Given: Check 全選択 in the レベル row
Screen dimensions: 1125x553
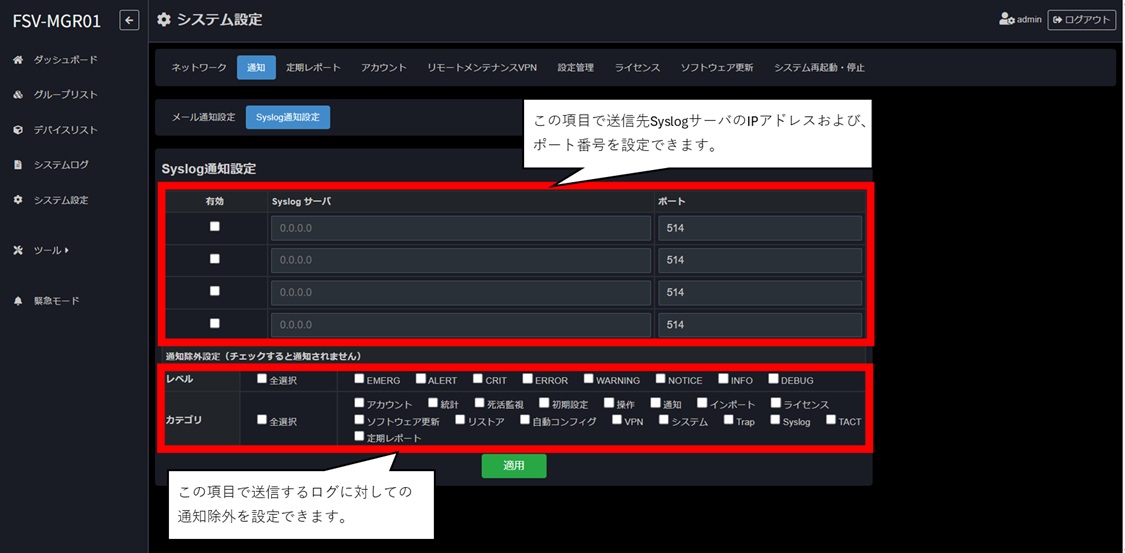Looking at the screenshot, I should click(262, 379).
